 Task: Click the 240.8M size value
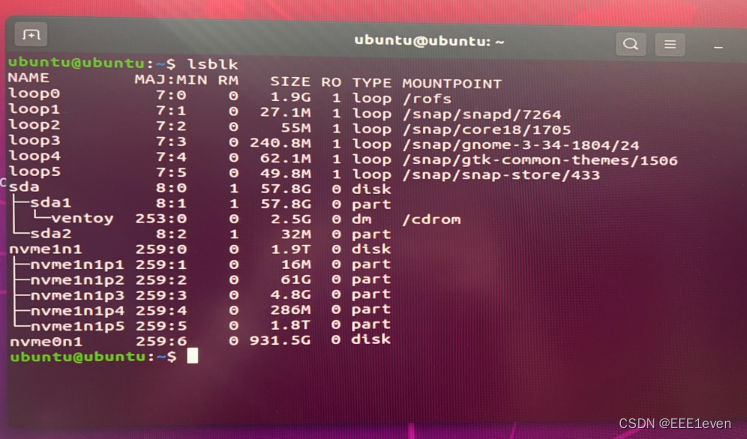pos(280,143)
